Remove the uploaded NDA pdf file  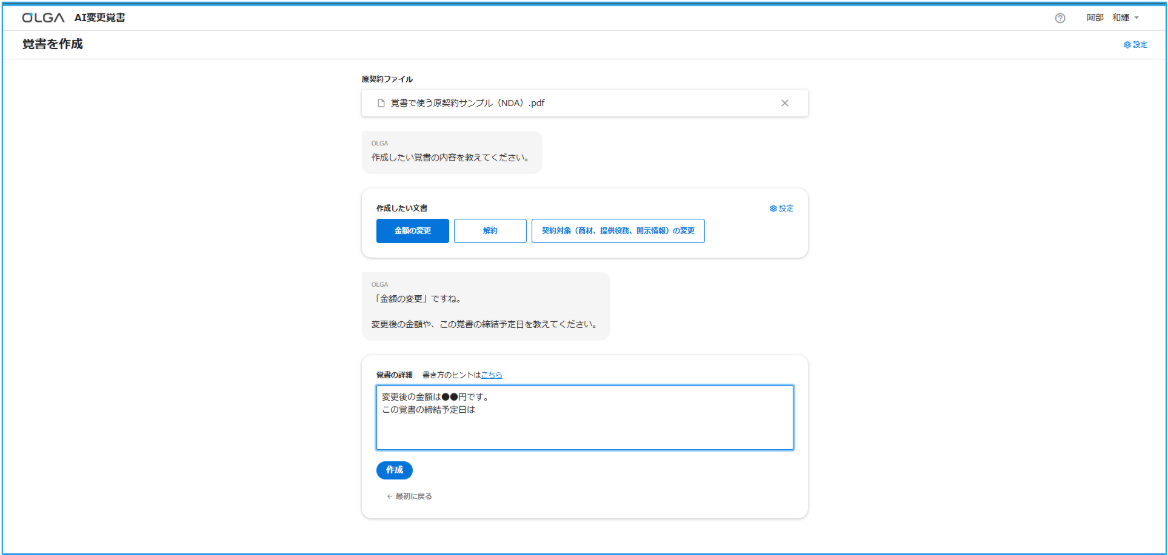coord(784,103)
